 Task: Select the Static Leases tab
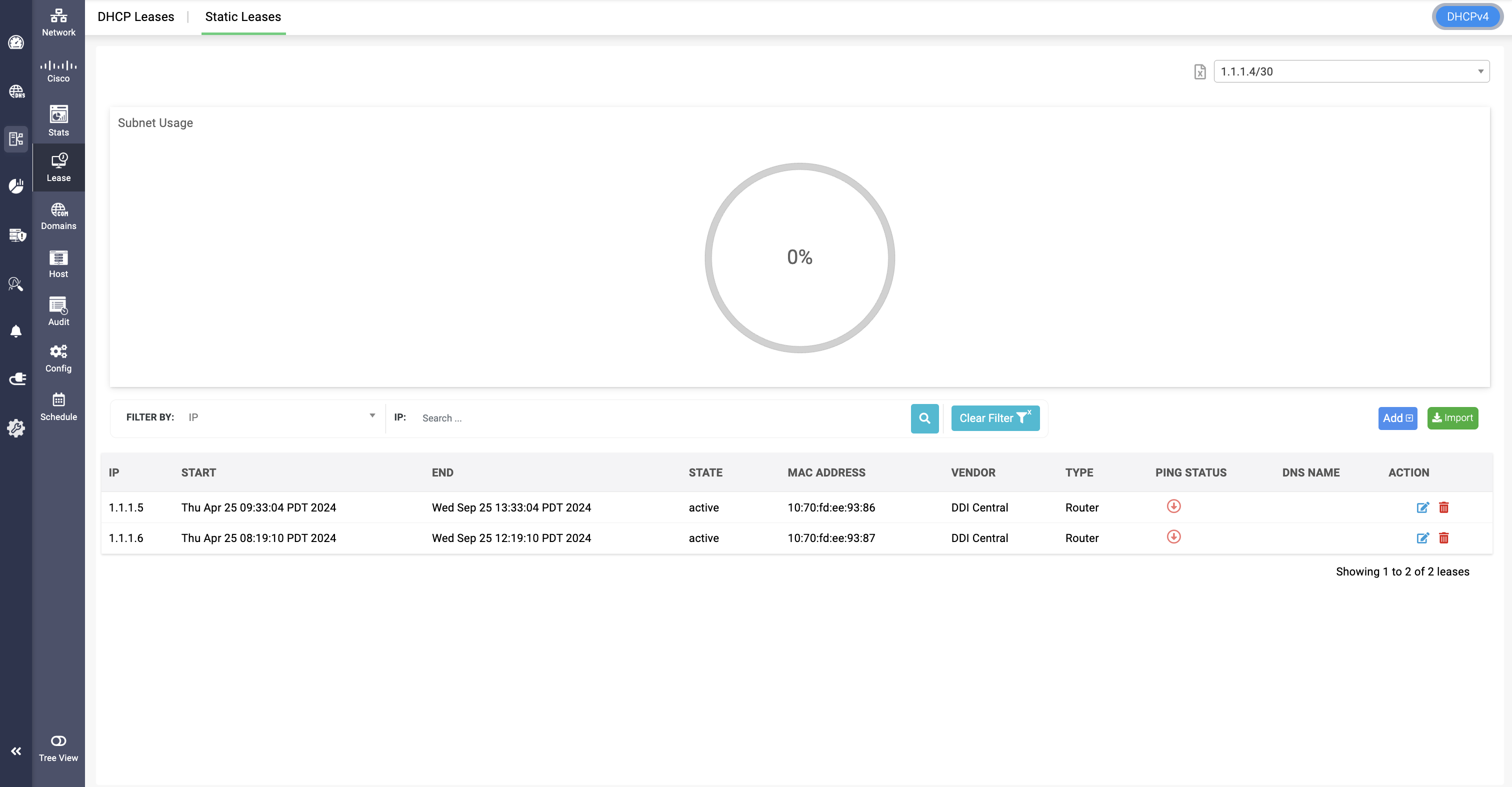pos(243,16)
